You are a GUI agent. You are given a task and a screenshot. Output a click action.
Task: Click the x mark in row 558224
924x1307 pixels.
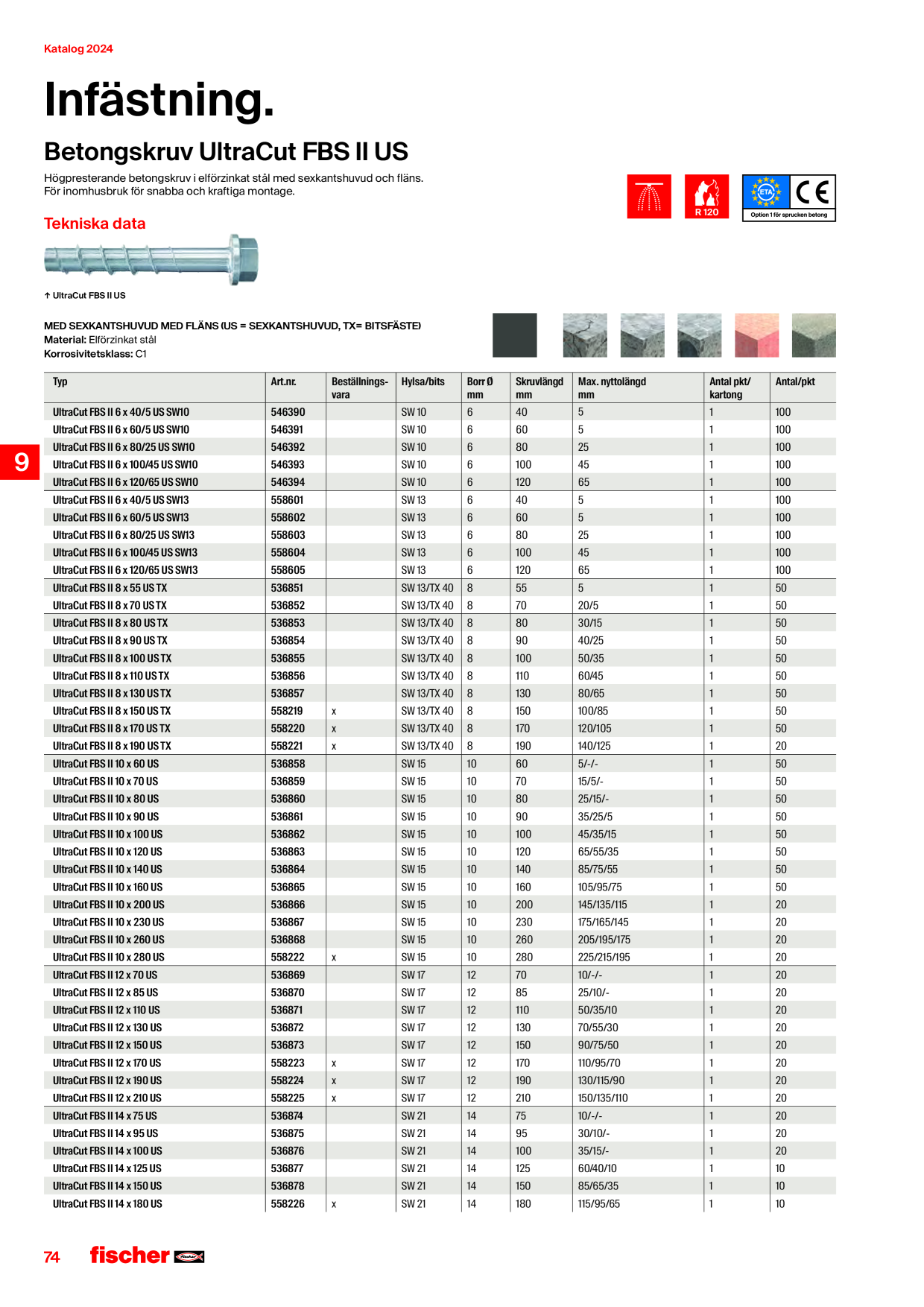click(x=334, y=1081)
